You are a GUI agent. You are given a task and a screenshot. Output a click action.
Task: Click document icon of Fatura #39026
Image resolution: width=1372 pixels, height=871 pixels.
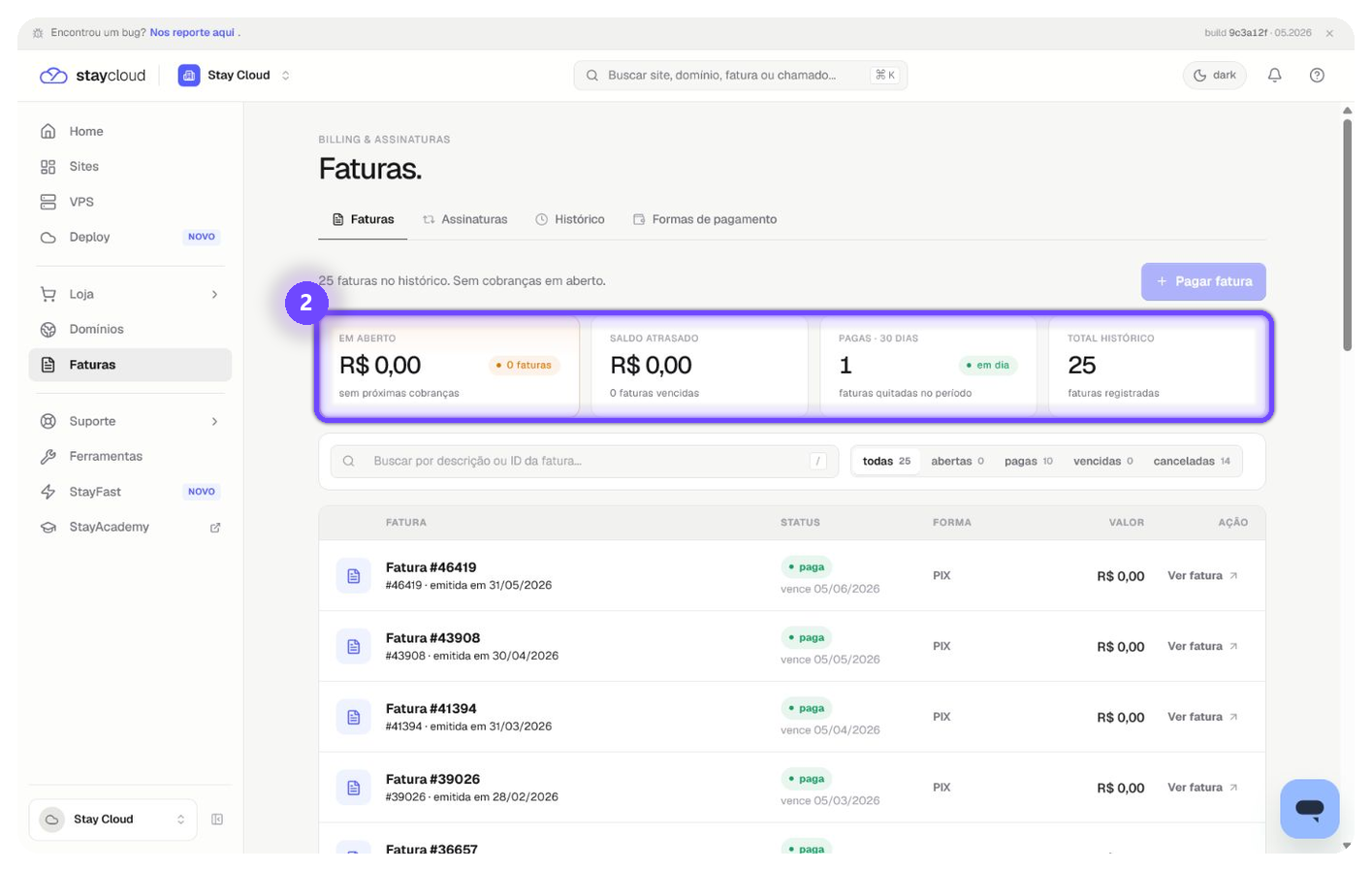tap(353, 788)
